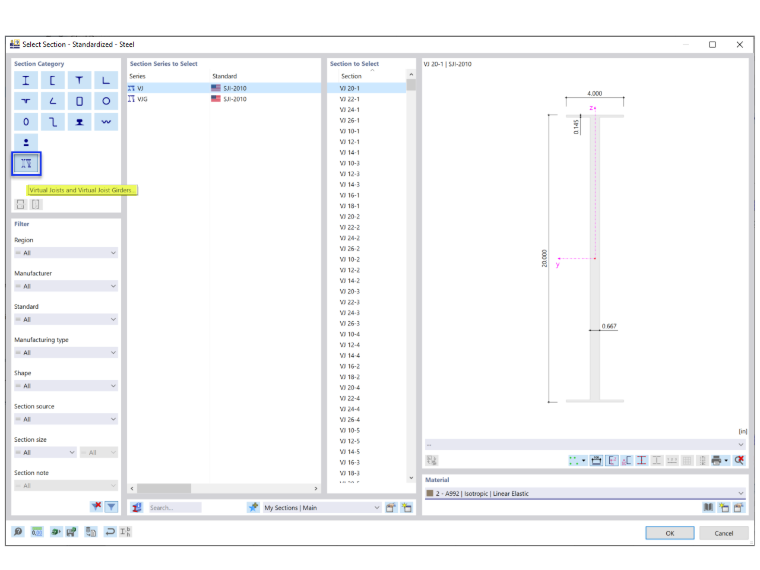760x570 pixels.
Task: Open the Shape filter dropdown
Action: coord(66,386)
